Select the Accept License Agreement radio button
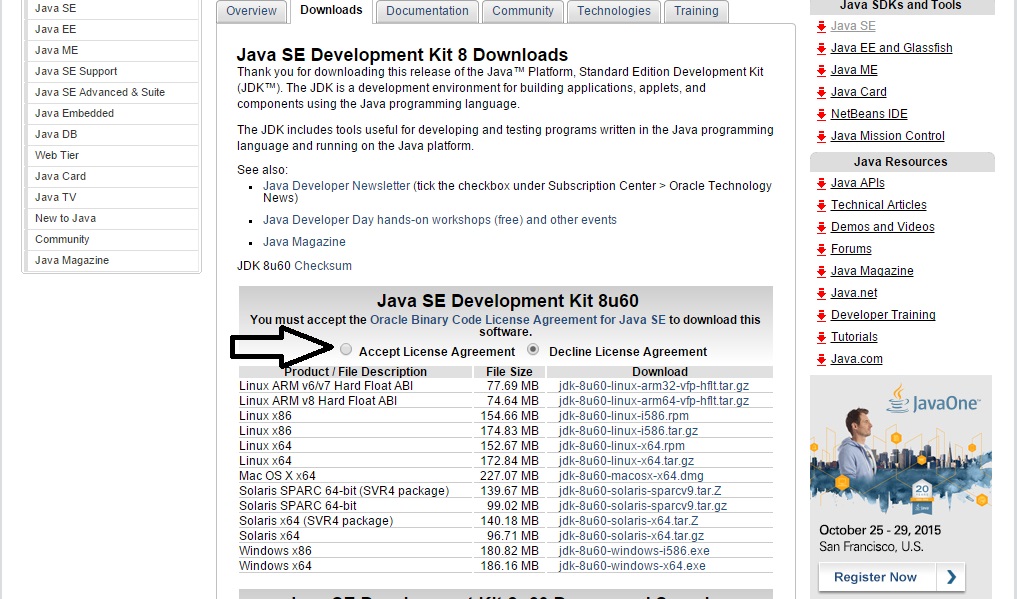Image resolution: width=1017 pixels, height=599 pixels. pyautogui.click(x=345, y=349)
